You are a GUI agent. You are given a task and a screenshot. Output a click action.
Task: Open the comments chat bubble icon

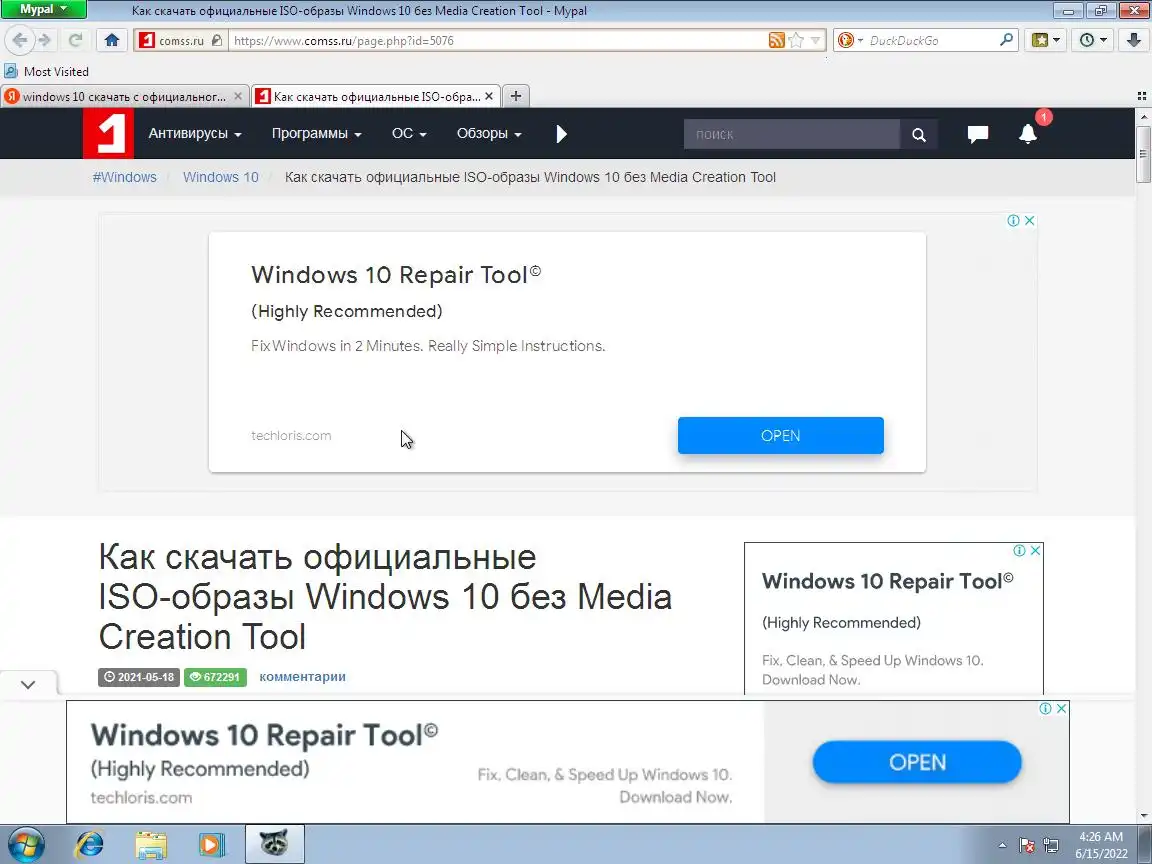[x=977, y=134]
